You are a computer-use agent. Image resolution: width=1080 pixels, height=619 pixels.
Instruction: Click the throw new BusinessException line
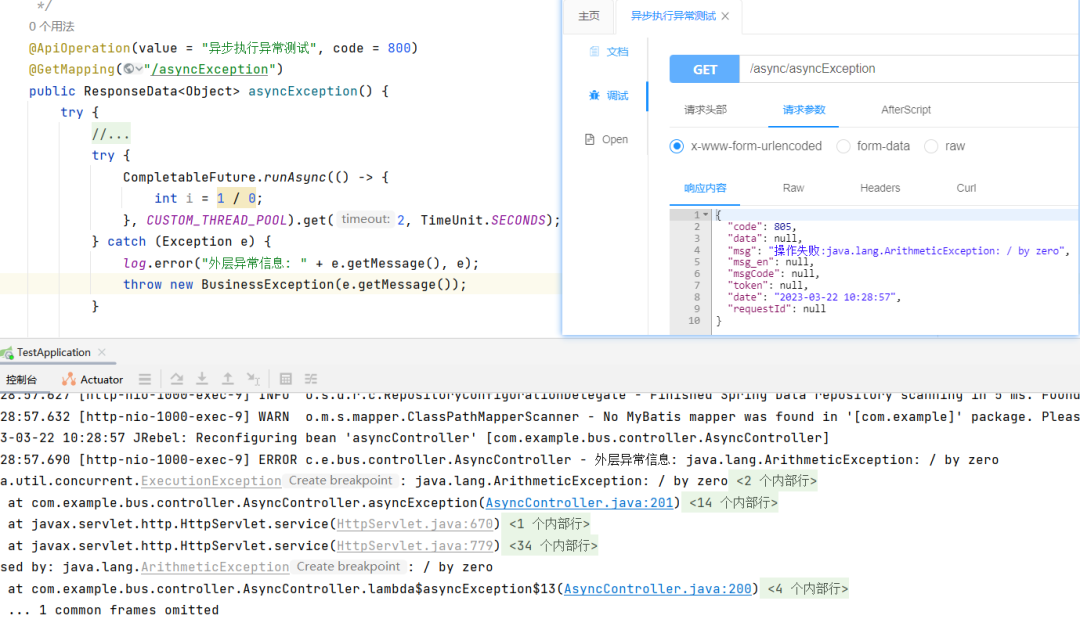click(x=295, y=284)
